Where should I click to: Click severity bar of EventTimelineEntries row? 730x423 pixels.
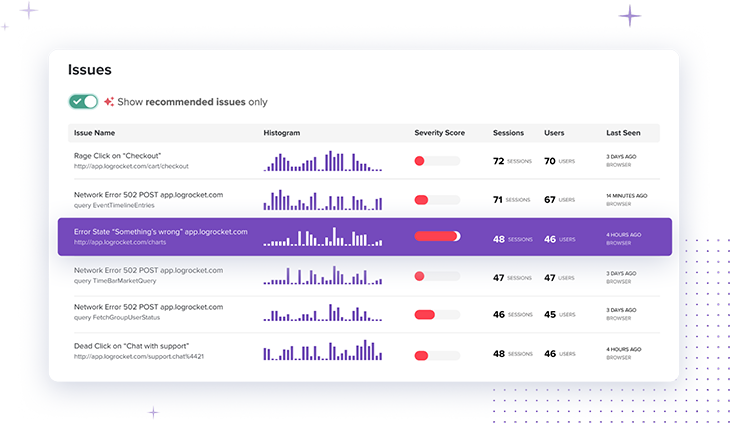(x=437, y=200)
